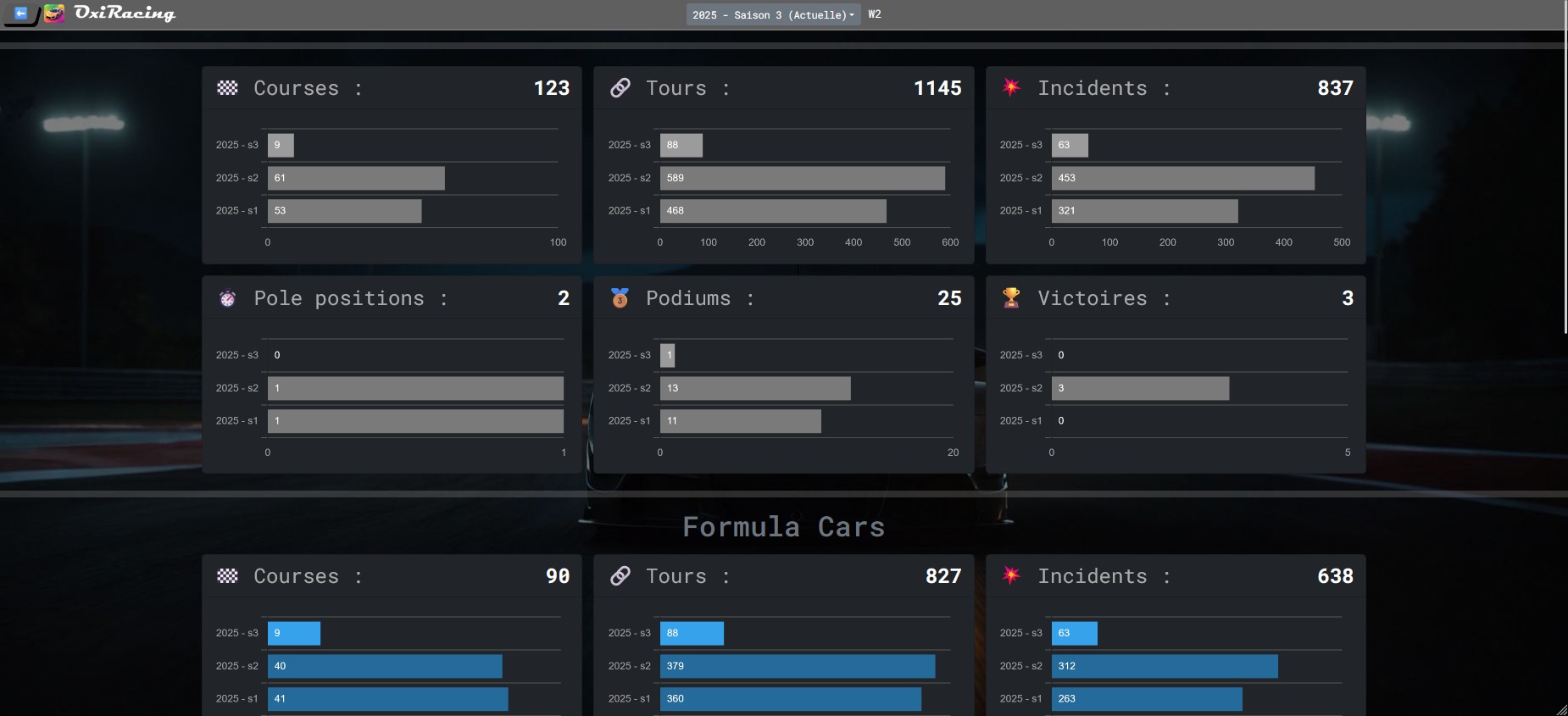Click the vertical page scrollbar
This screenshot has height=716, width=1568.
coord(1565,168)
